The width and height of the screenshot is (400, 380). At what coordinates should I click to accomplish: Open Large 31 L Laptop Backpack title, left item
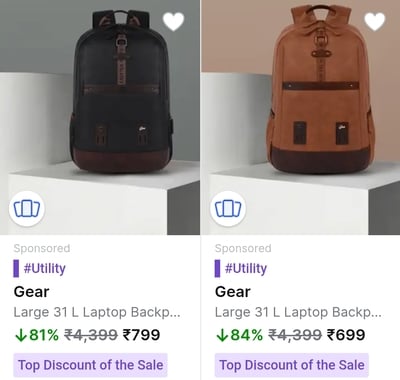click(x=97, y=313)
